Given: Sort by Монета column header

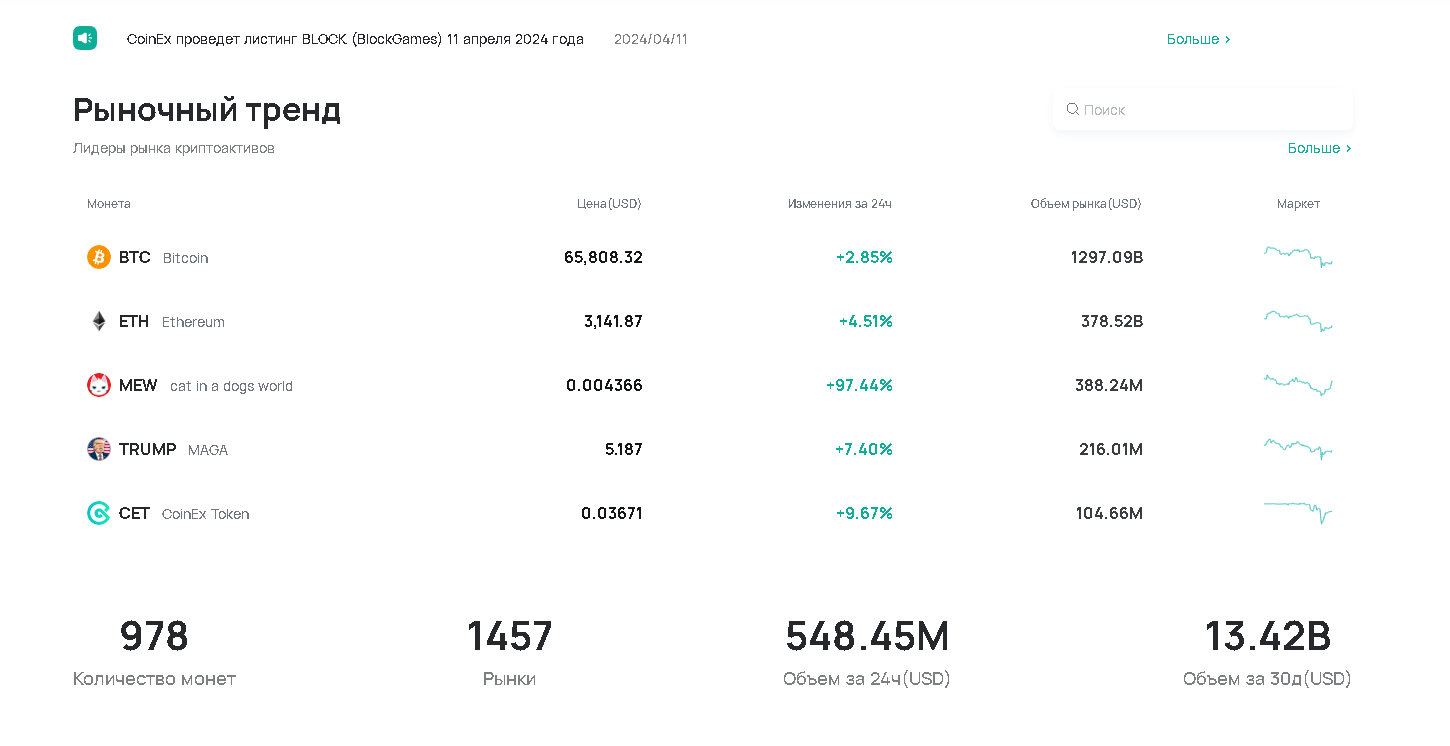Looking at the screenshot, I should (109, 204).
